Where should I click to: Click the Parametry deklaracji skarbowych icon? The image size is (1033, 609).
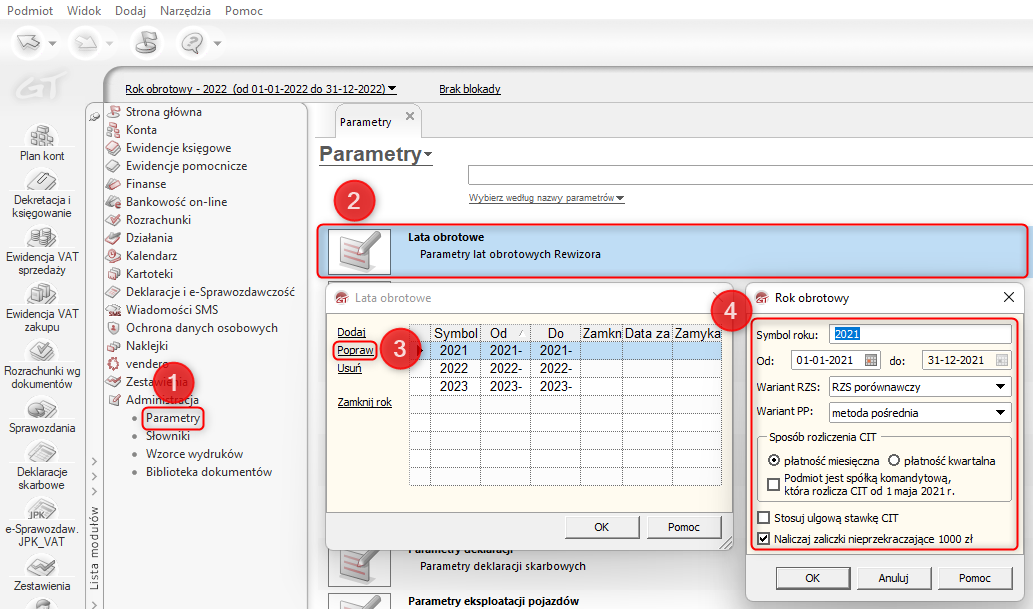(359, 568)
